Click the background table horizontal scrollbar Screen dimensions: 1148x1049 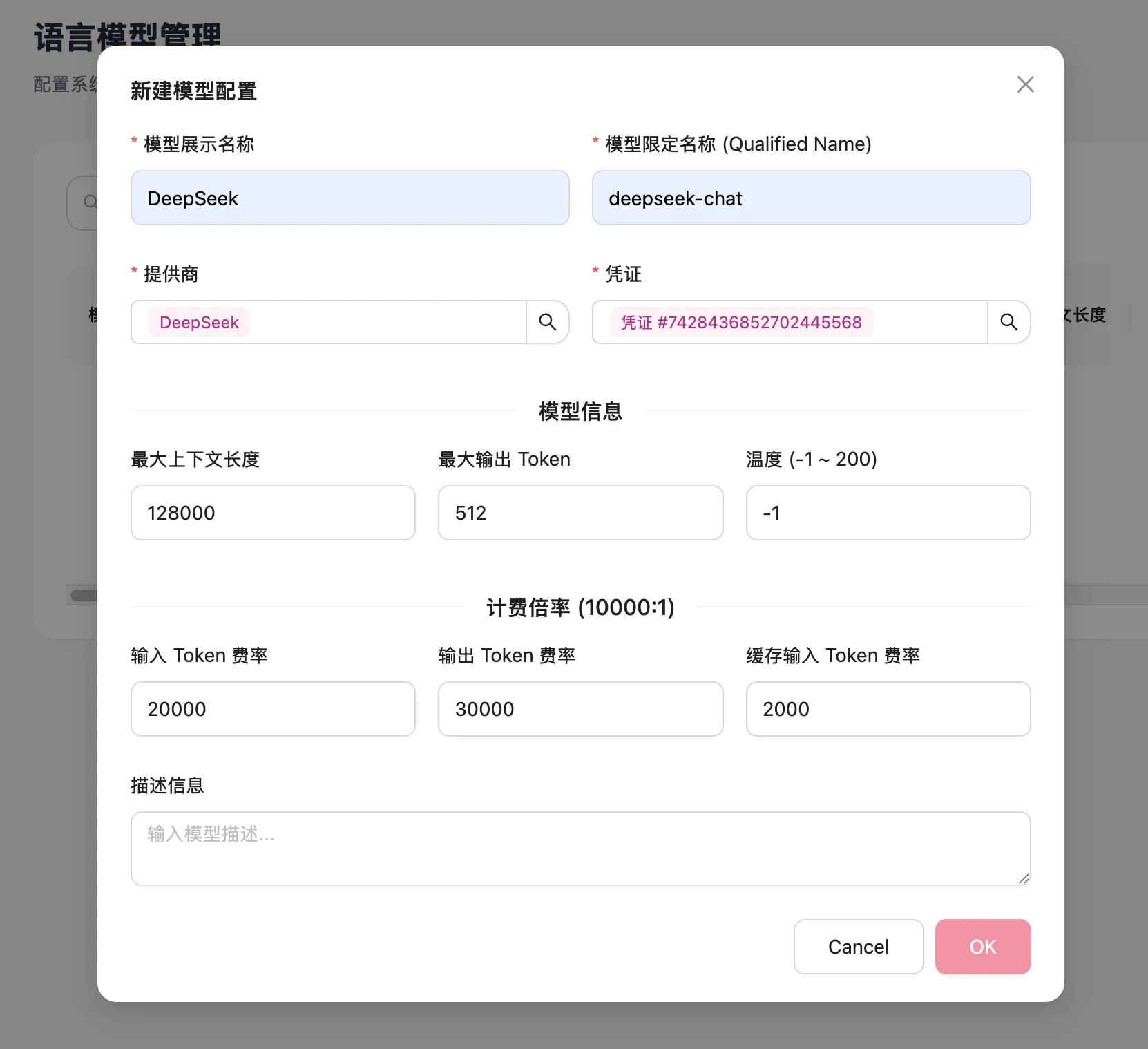(84, 596)
